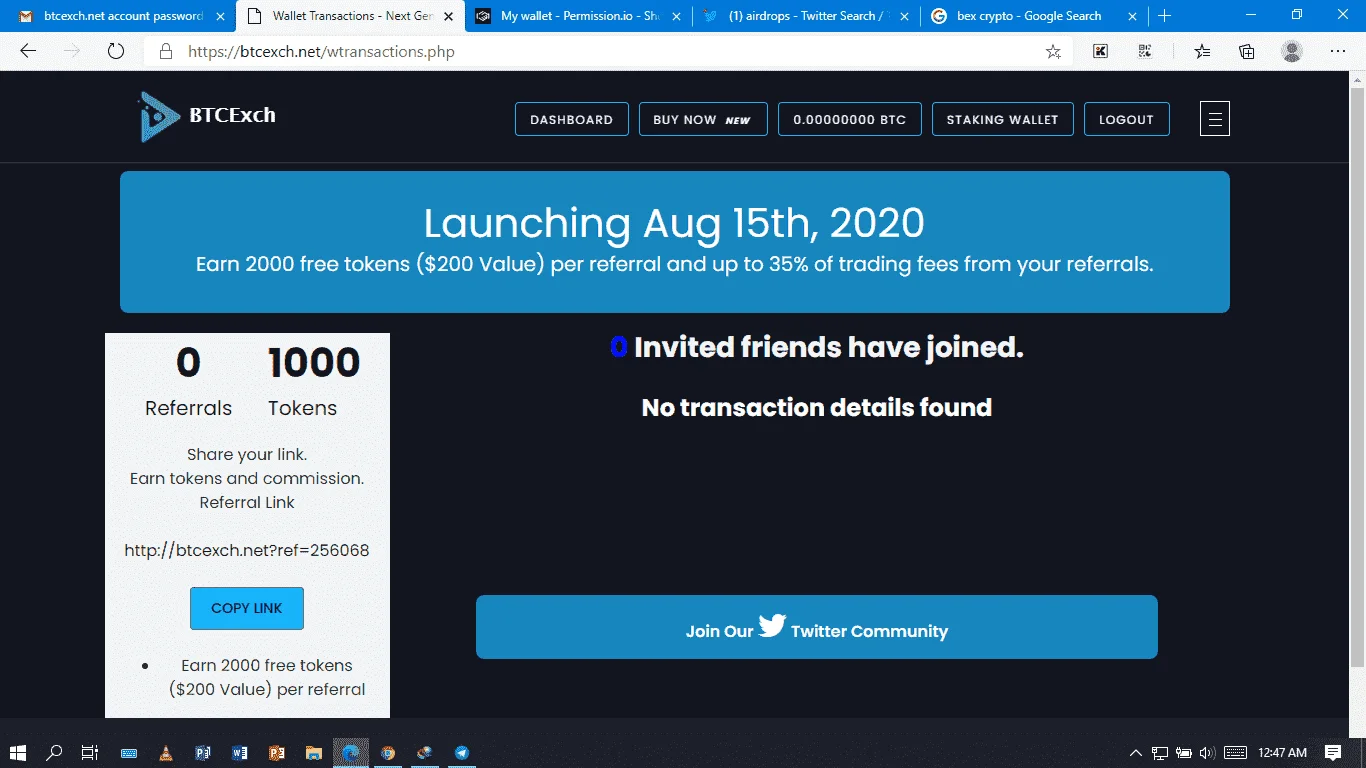This screenshot has height=768, width=1366.
Task: Show hidden system tray icons
Action: coord(1136,752)
